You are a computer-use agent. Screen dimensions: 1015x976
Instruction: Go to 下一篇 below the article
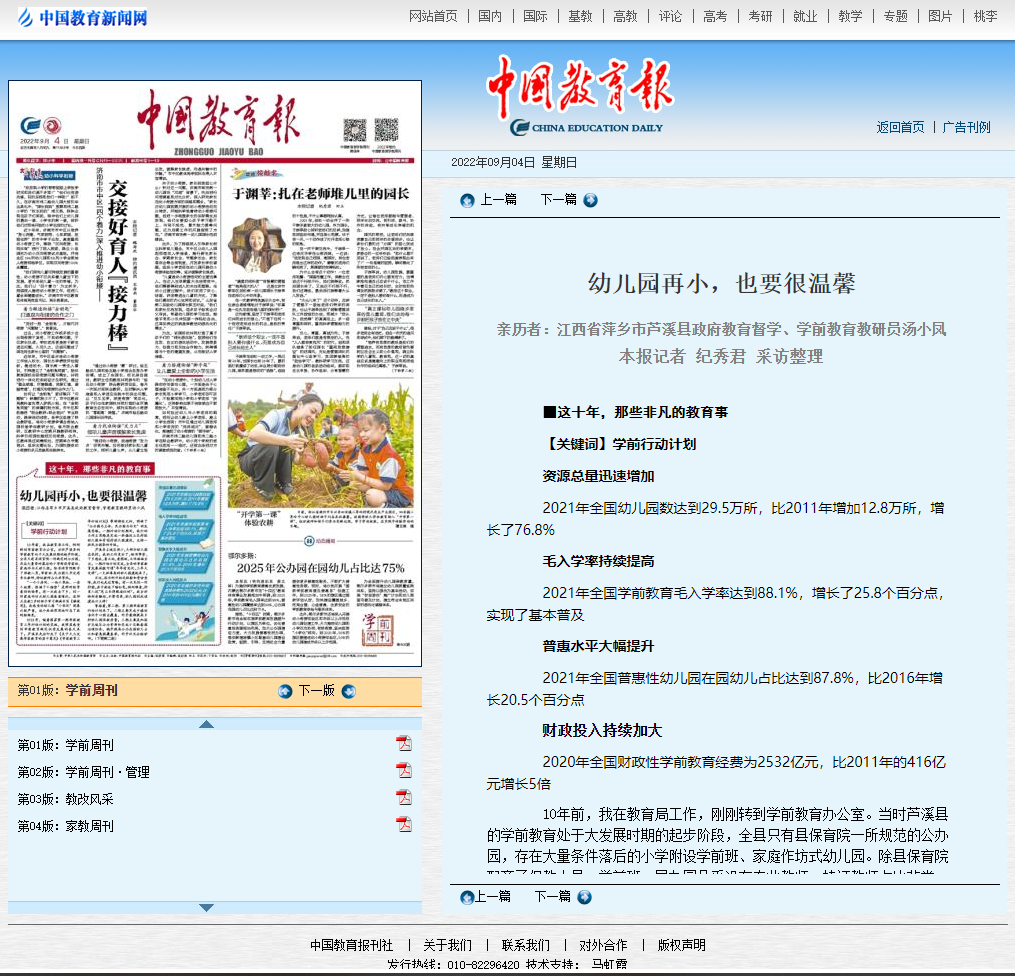pyautogui.click(x=552, y=896)
